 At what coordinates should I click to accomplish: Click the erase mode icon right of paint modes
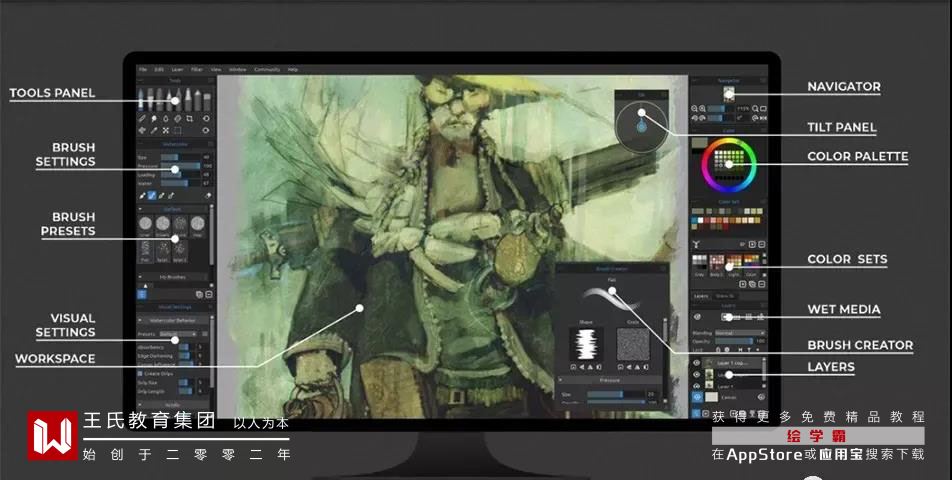tap(207, 195)
